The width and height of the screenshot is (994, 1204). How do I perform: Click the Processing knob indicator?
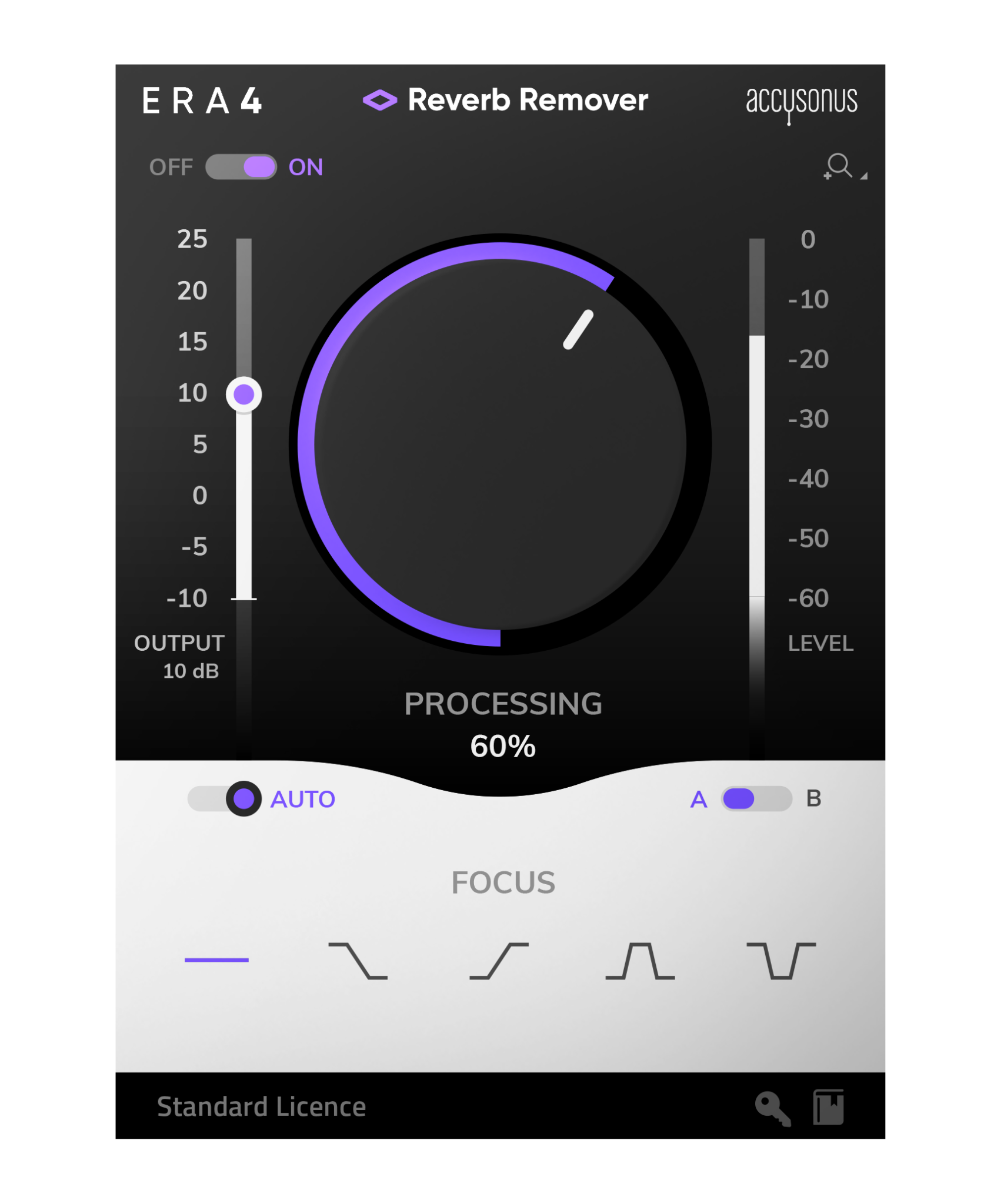(578, 329)
